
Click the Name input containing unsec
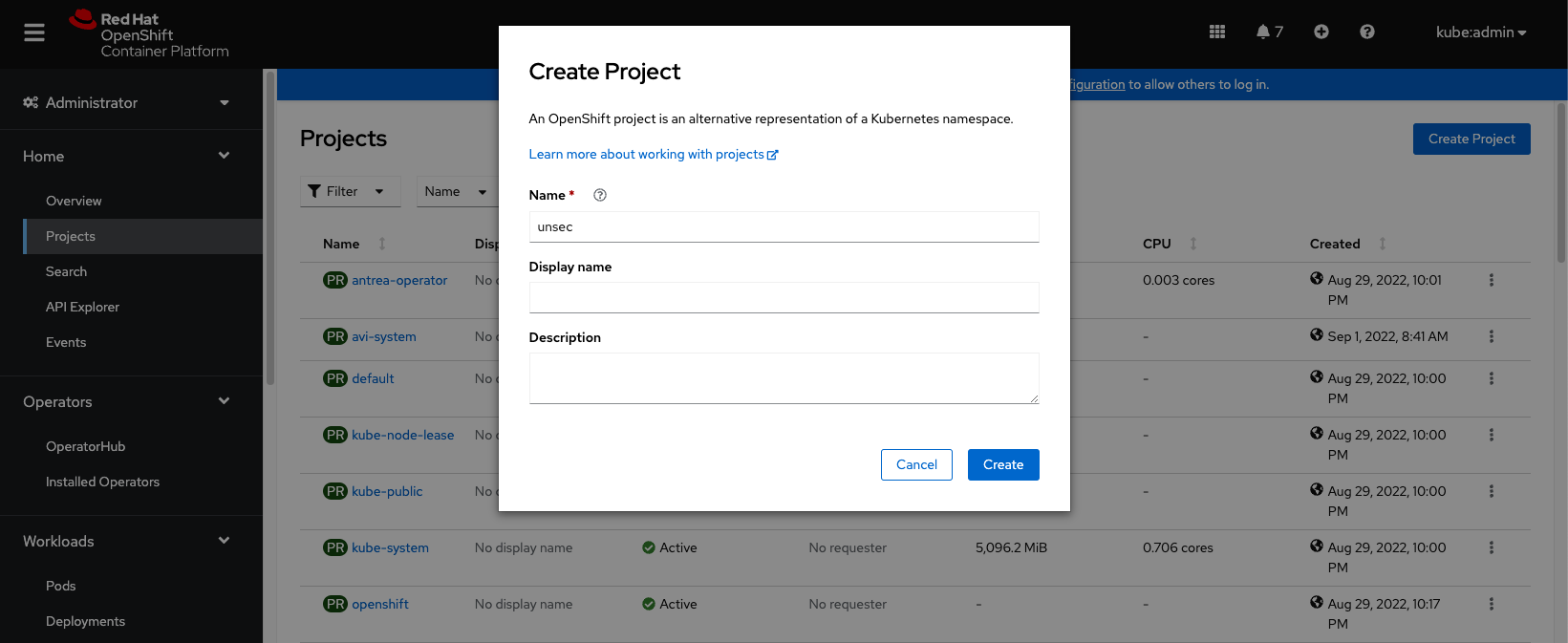pyautogui.click(x=784, y=226)
